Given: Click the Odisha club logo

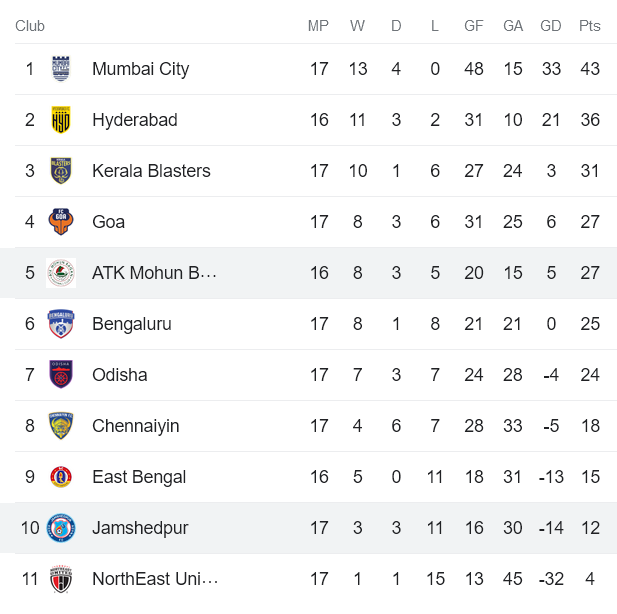Looking at the screenshot, I should point(61,375).
